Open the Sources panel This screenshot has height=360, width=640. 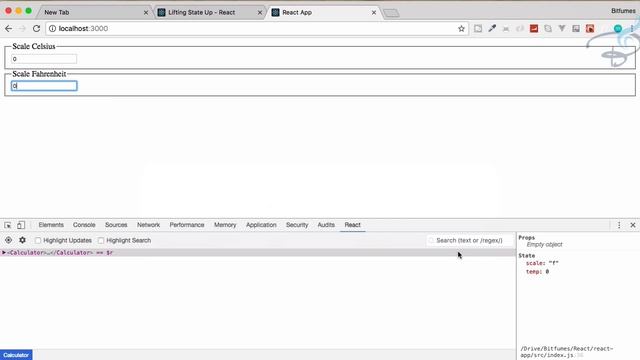(x=116, y=225)
